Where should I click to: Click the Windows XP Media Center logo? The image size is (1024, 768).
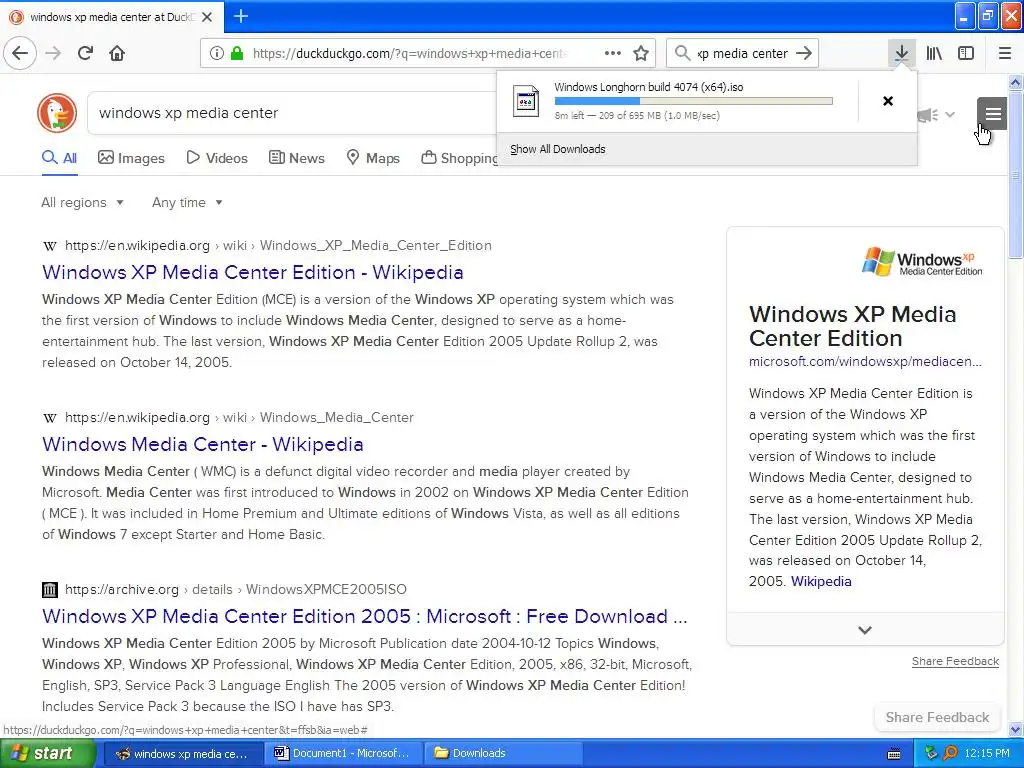pyautogui.click(x=922, y=261)
